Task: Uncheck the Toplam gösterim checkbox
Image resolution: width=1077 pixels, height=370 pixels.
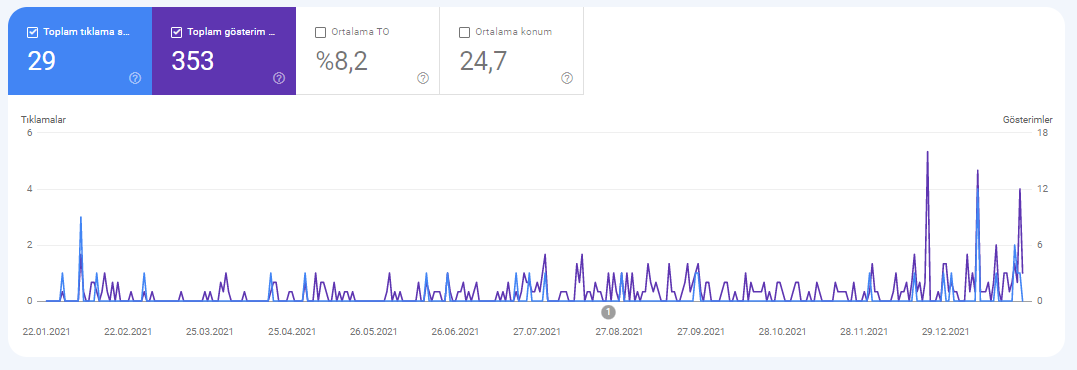Action: pos(177,32)
